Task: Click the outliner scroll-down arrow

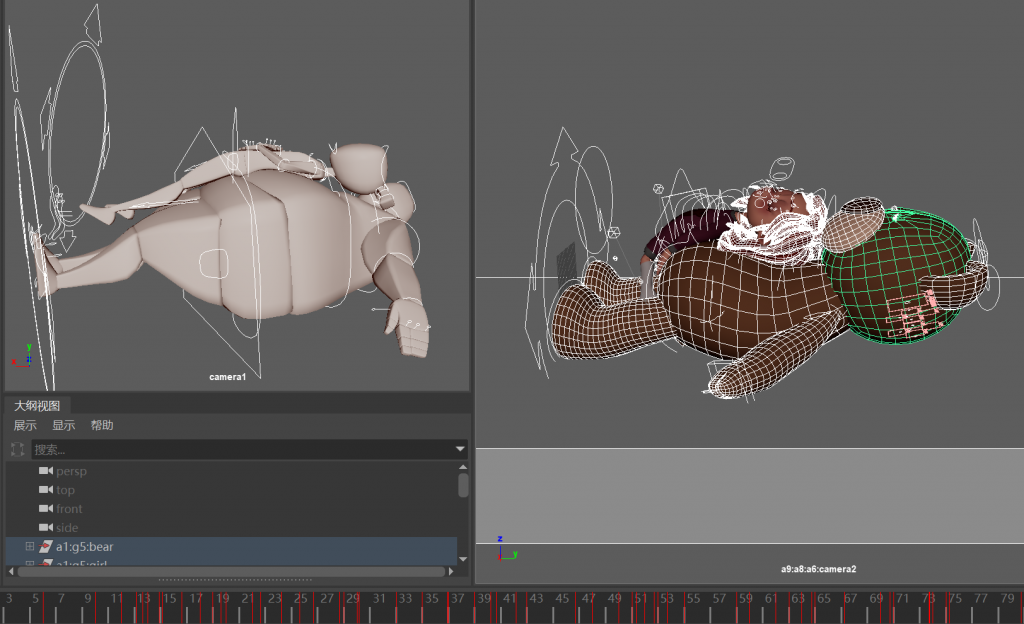Action: (x=463, y=558)
